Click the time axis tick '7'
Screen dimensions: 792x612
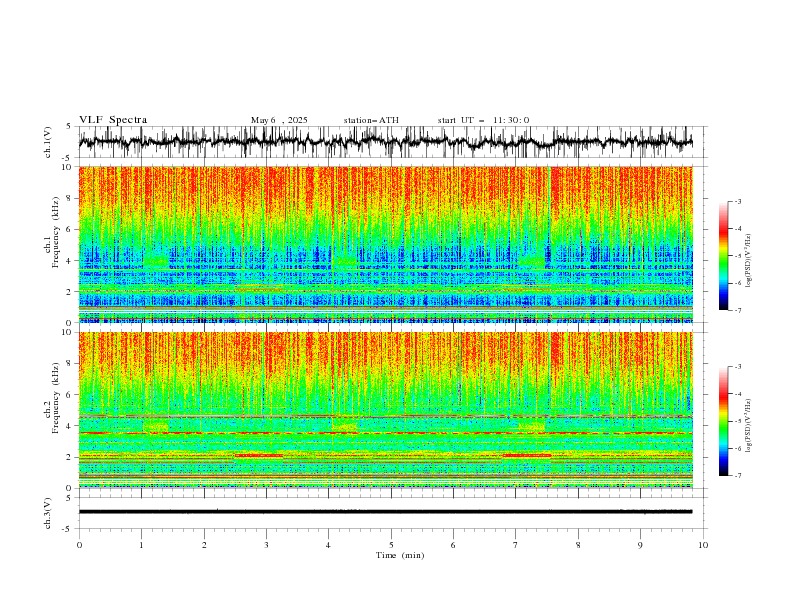click(x=516, y=545)
